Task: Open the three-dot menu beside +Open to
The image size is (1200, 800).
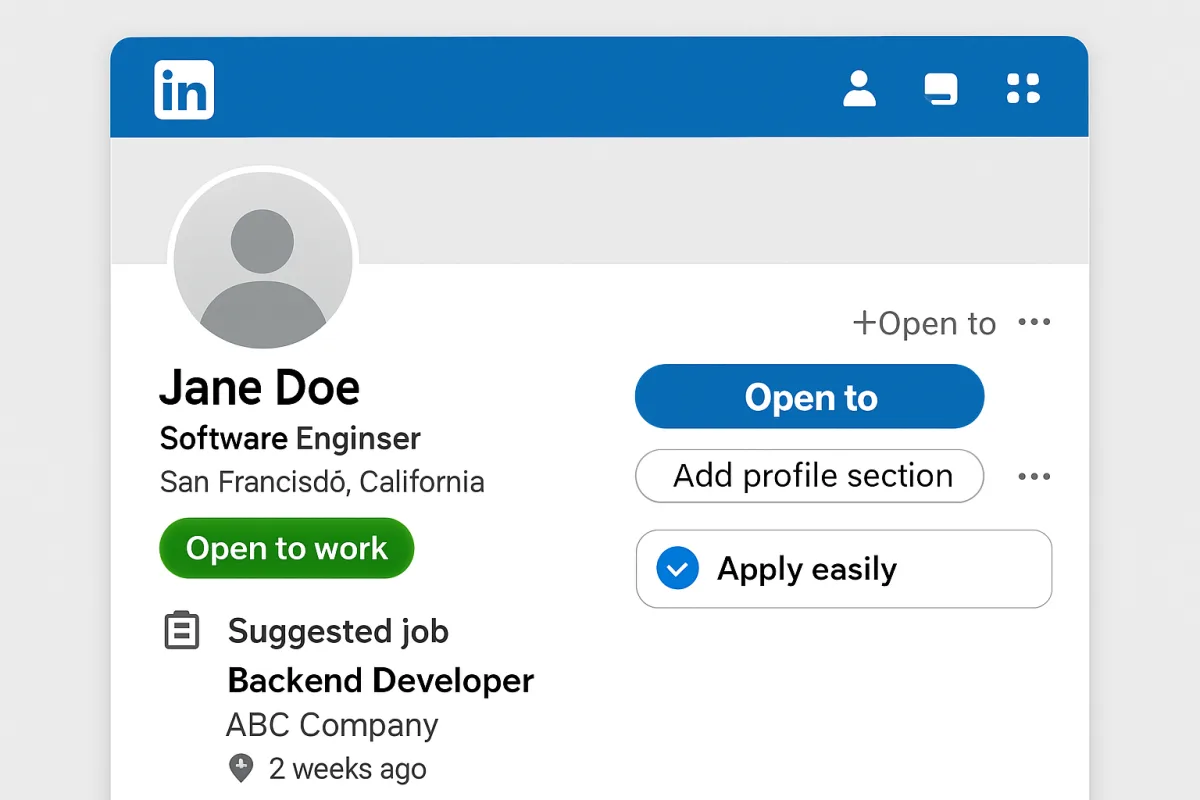Action: [1034, 322]
